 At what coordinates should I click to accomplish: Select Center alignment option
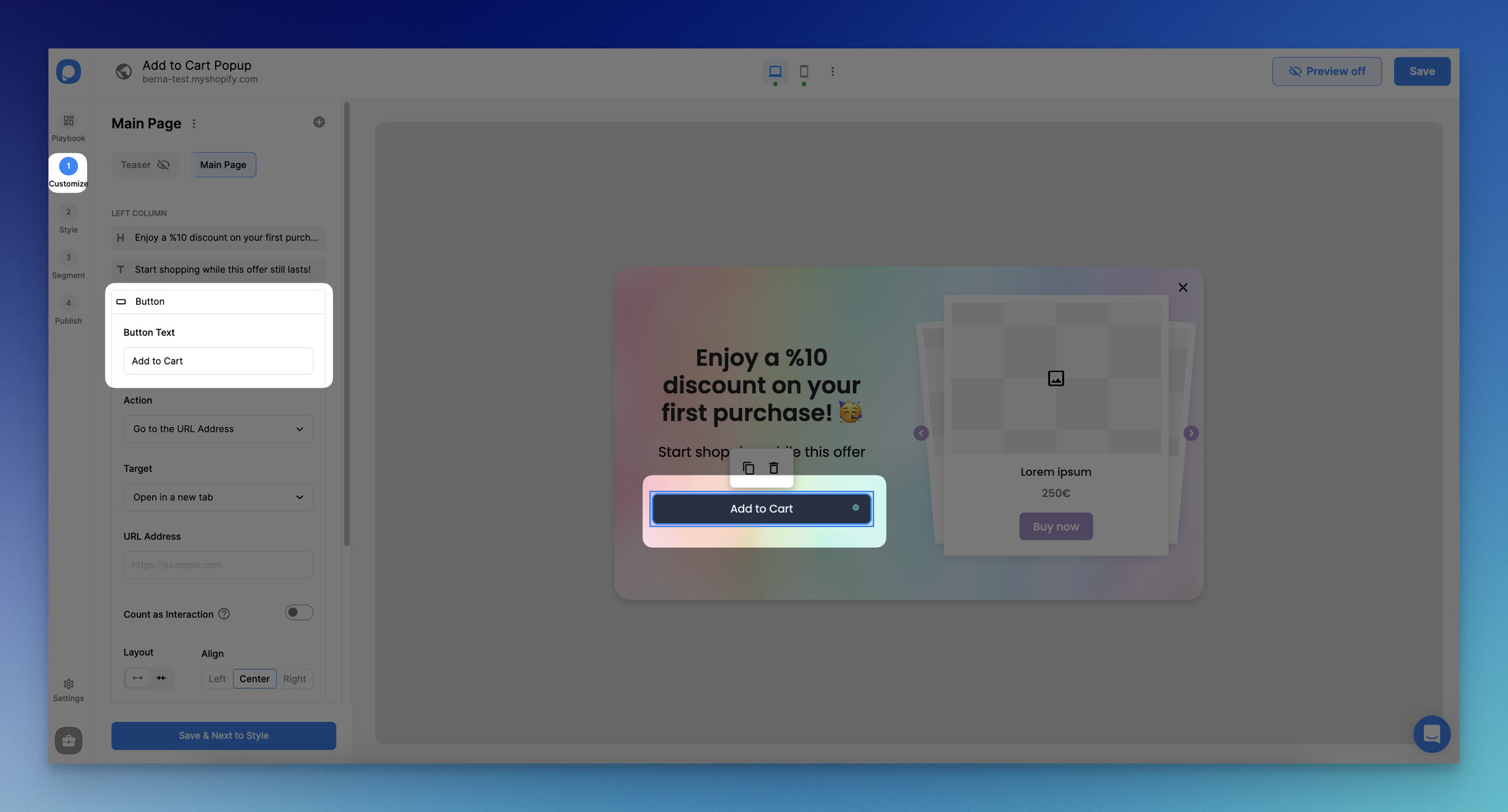click(254, 678)
